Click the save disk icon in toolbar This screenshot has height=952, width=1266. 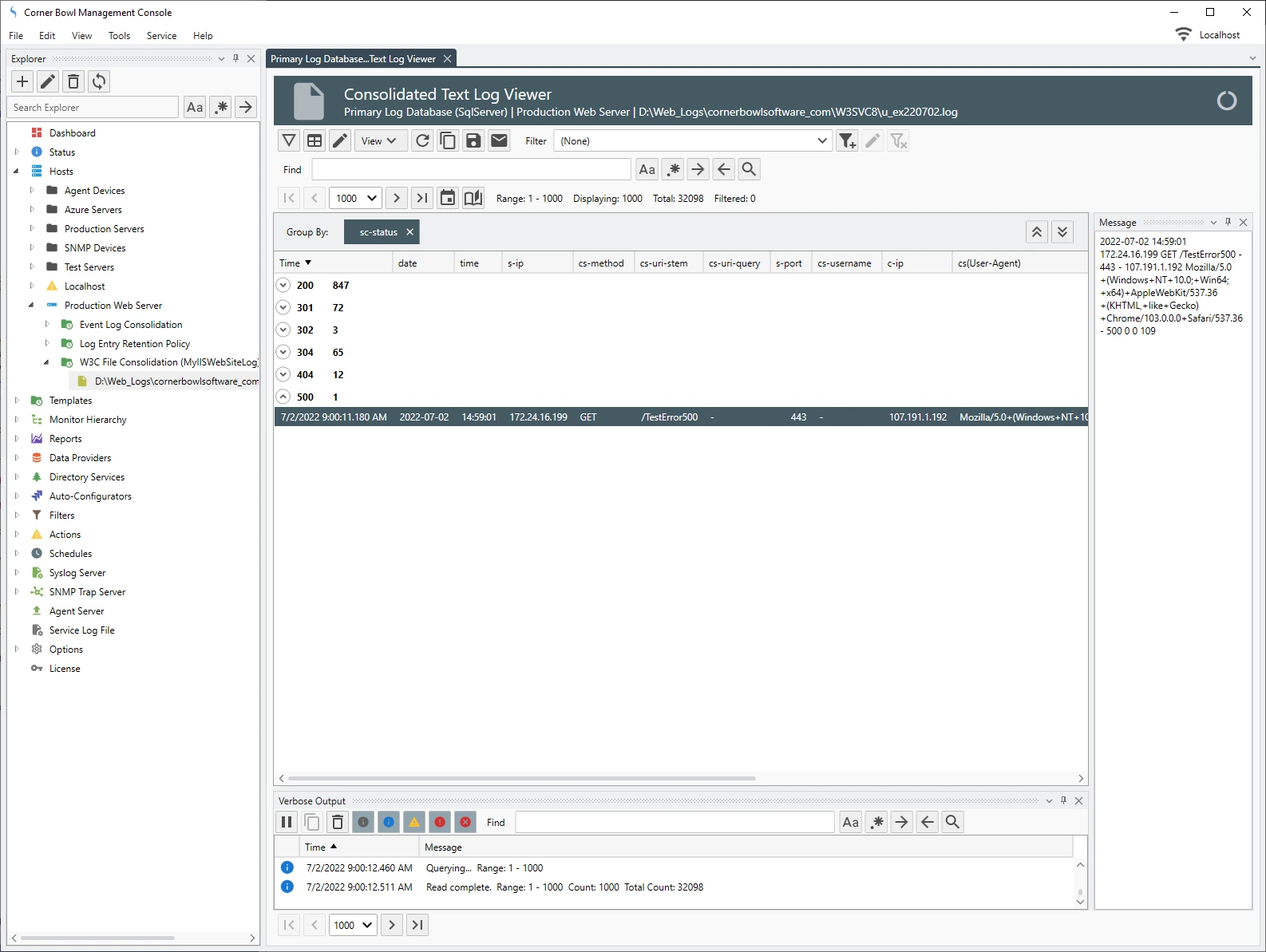coord(473,141)
